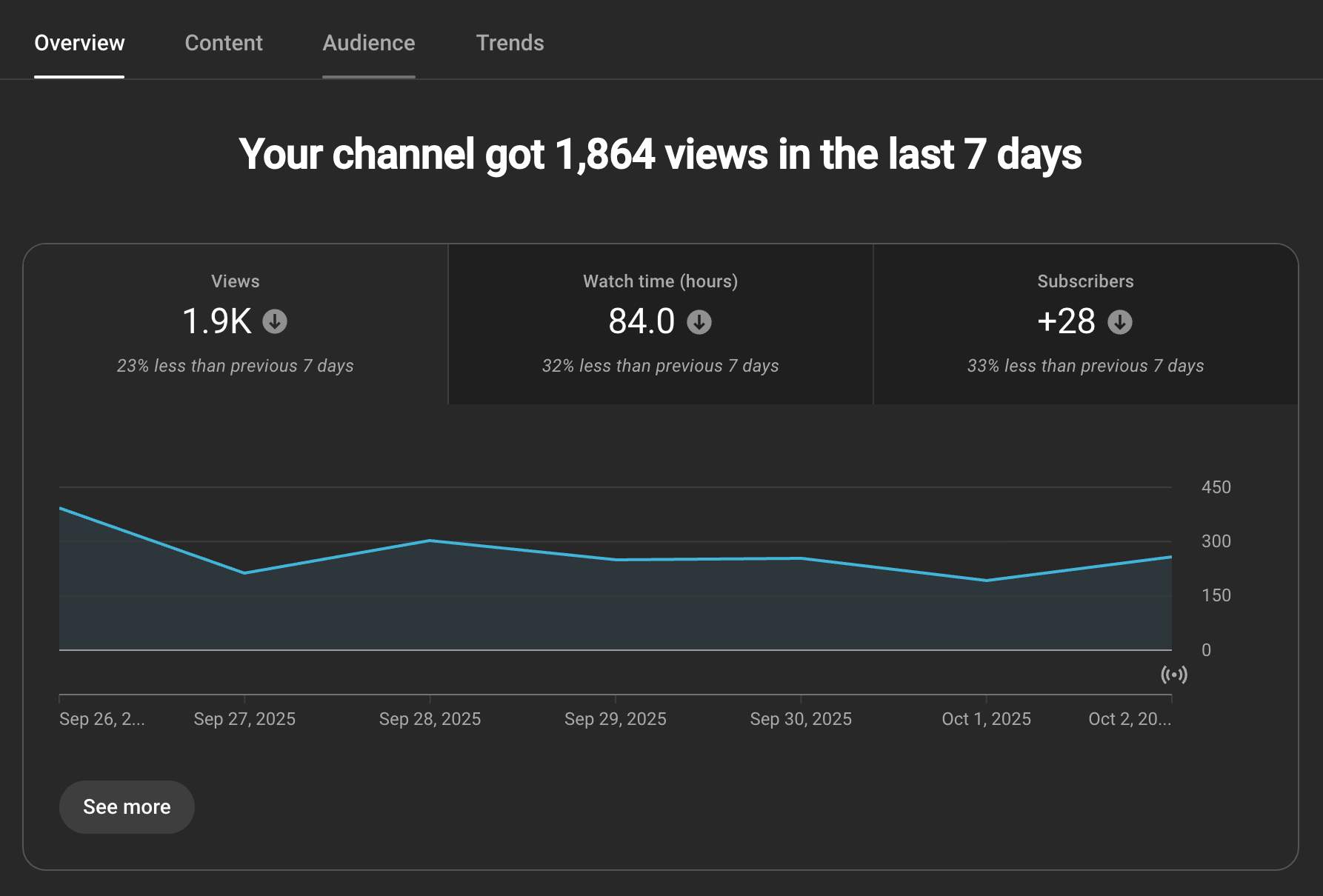Click the '23% less than previous 7 days' text

(x=236, y=366)
